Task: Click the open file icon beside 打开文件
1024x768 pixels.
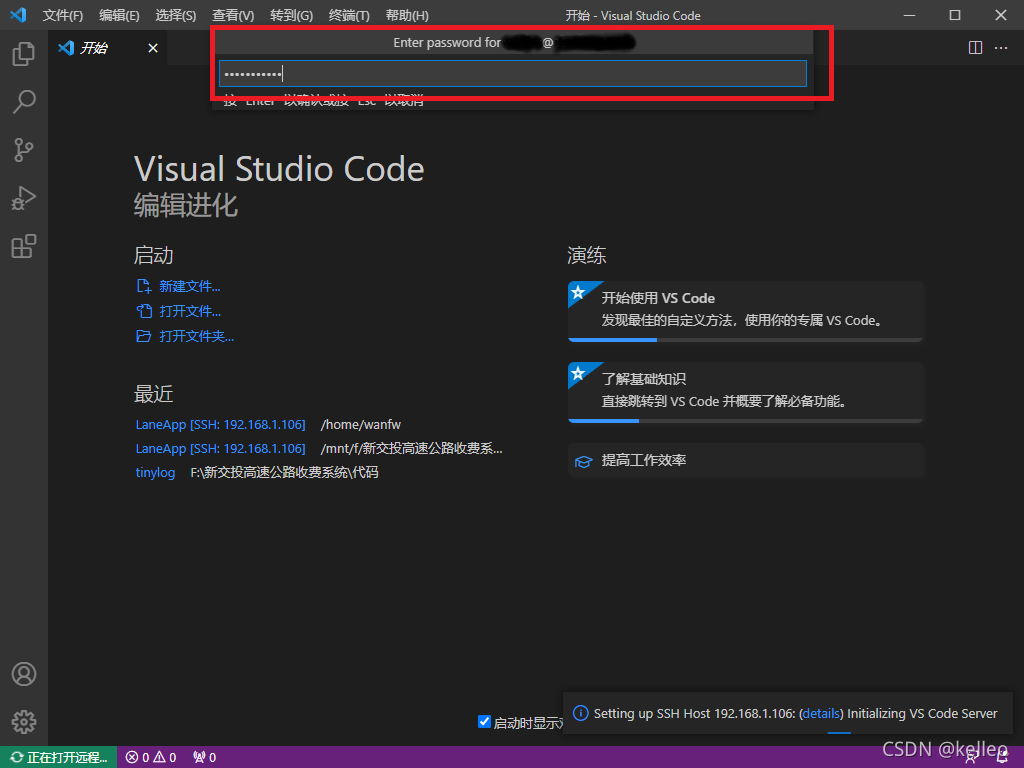Action: (144, 311)
